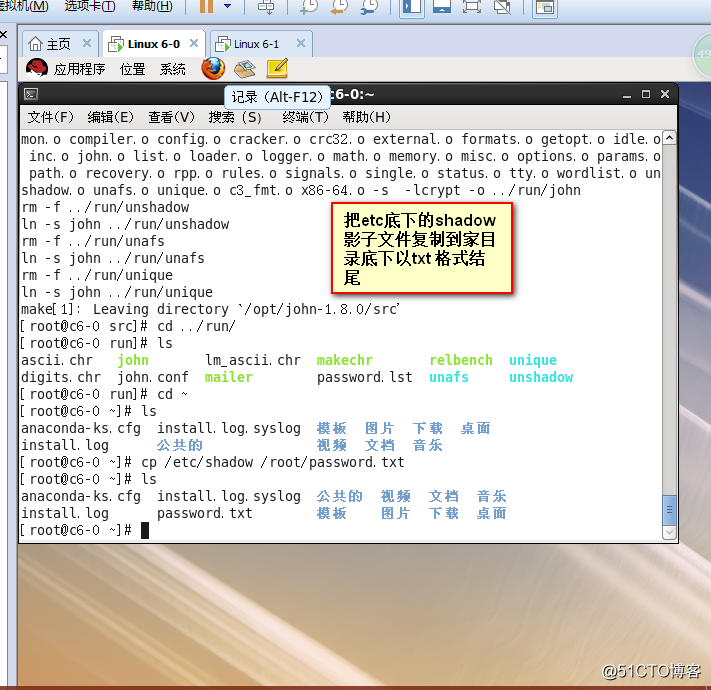
Task: Open the 选项卡(T) menu
Action: tap(90, 6)
